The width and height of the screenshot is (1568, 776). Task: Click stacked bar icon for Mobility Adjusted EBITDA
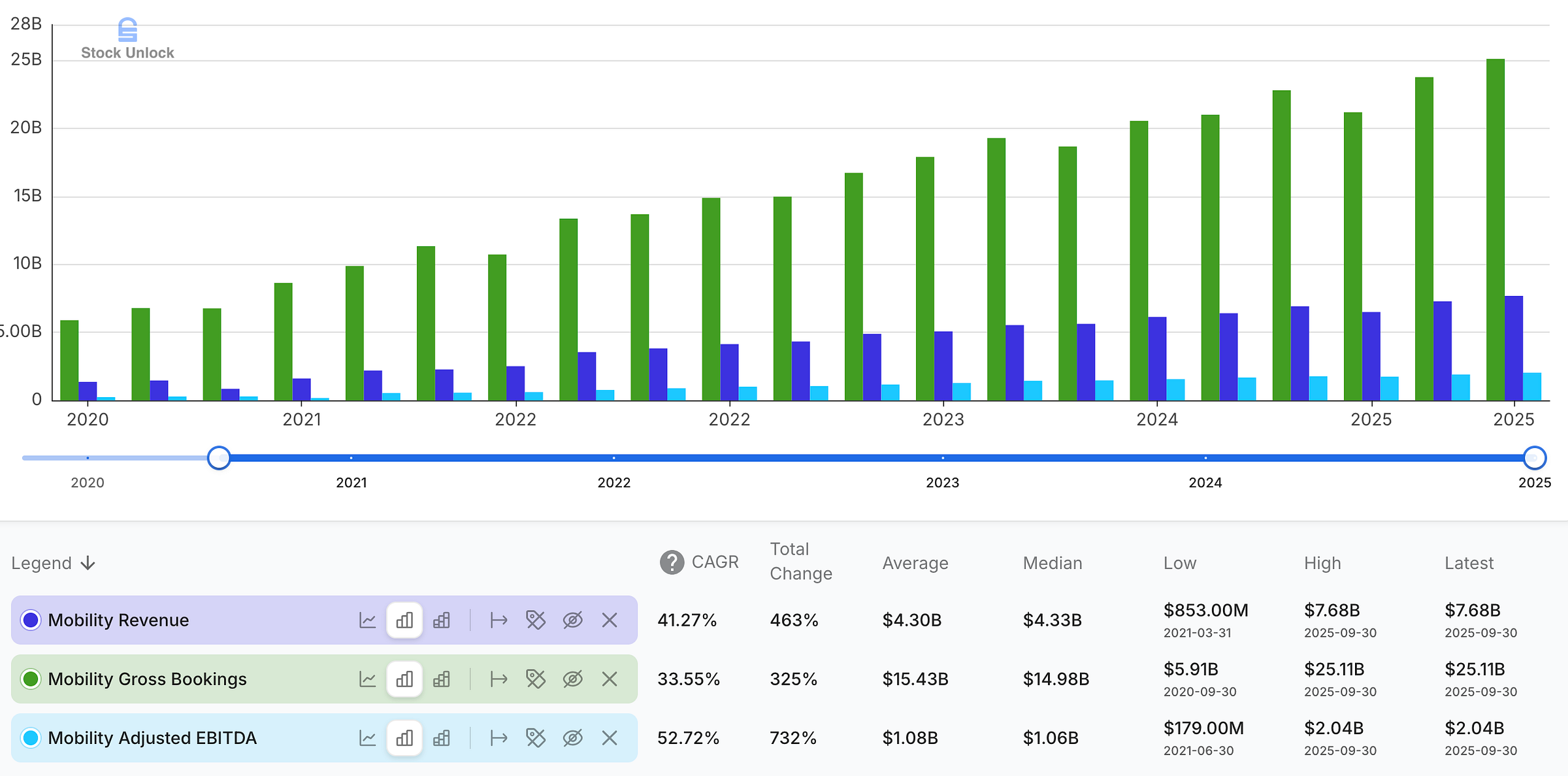(x=442, y=737)
